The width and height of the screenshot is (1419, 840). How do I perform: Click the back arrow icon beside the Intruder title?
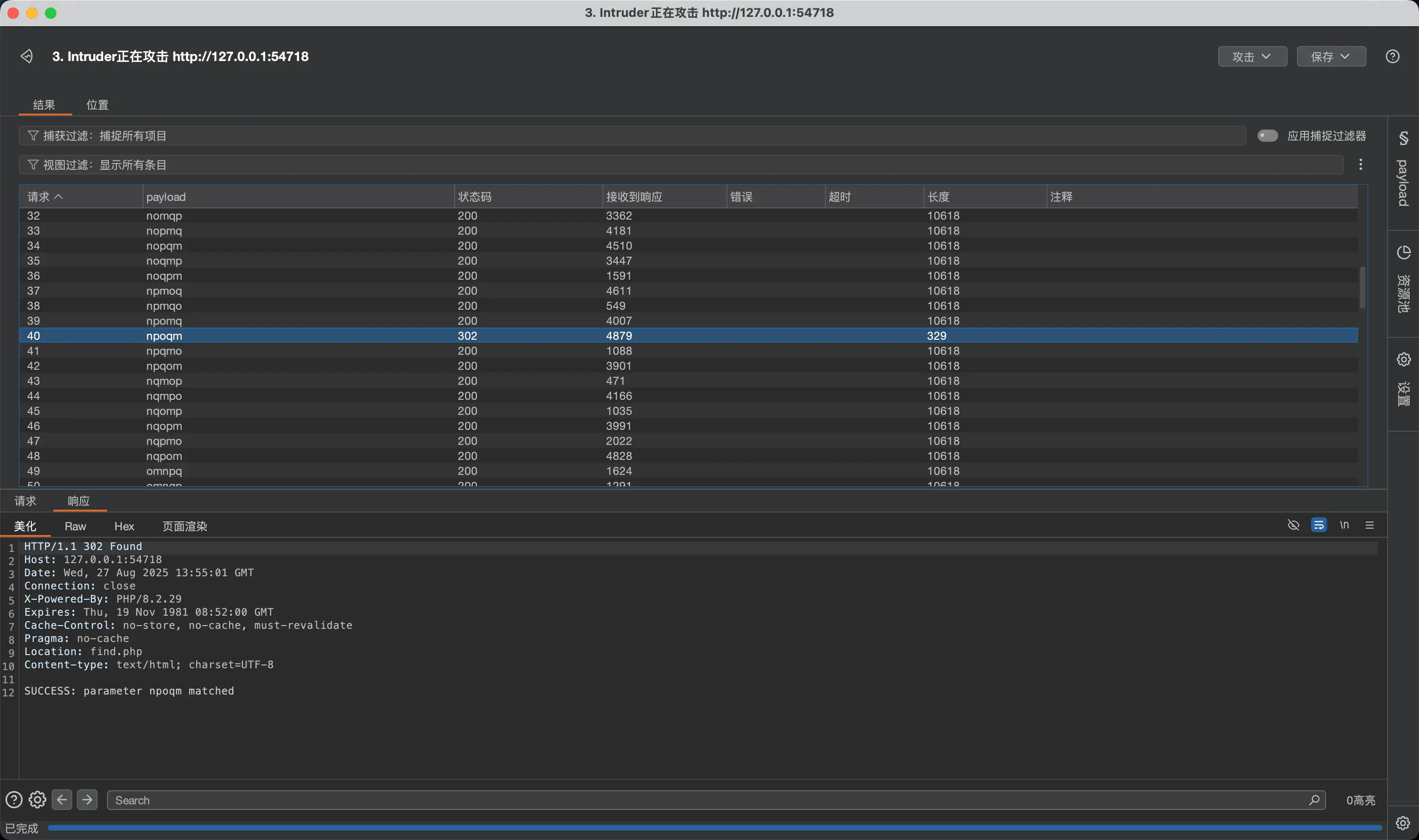(27, 56)
